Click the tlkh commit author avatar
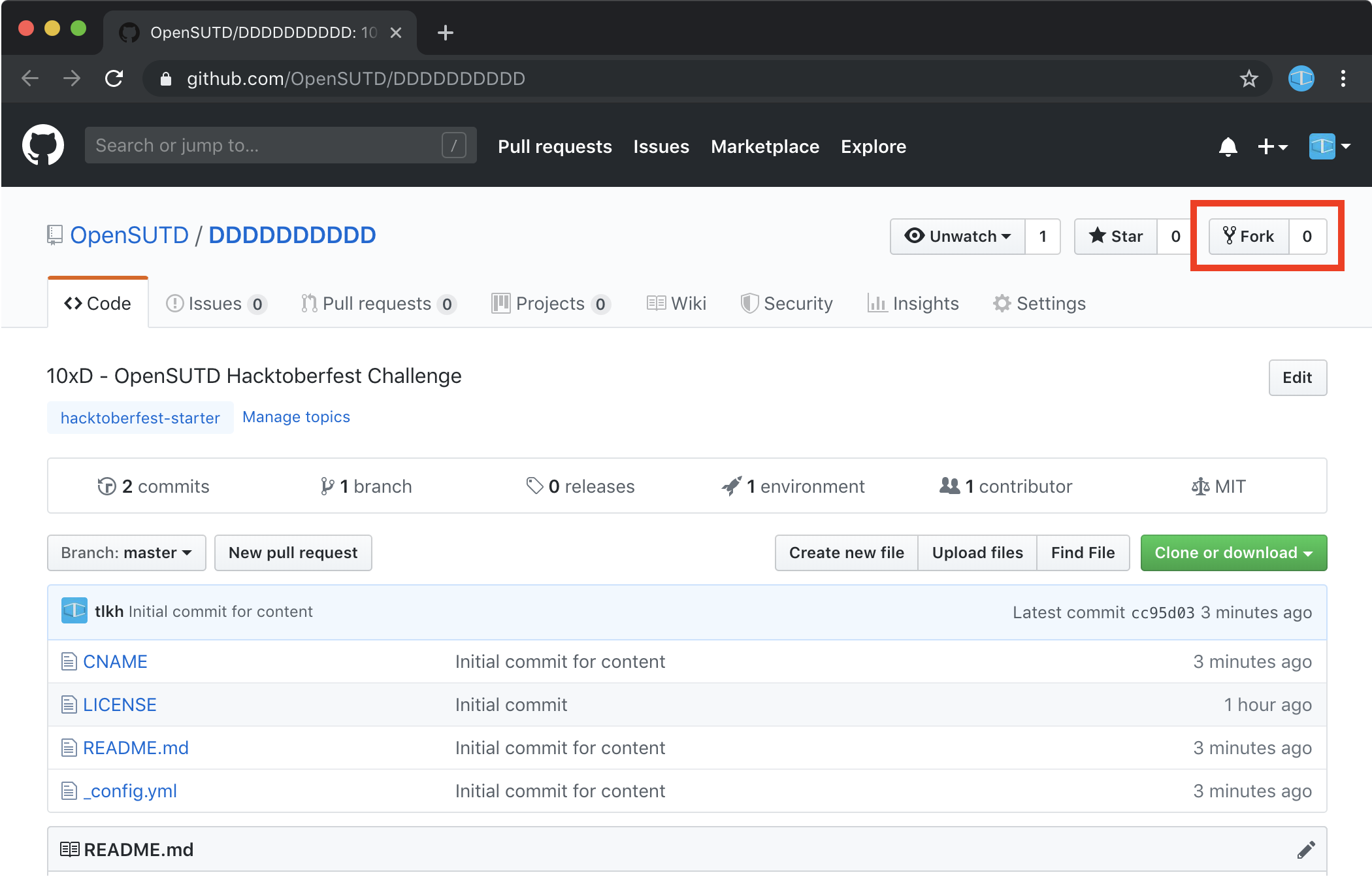1372x877 pixels. coord(74,611)
